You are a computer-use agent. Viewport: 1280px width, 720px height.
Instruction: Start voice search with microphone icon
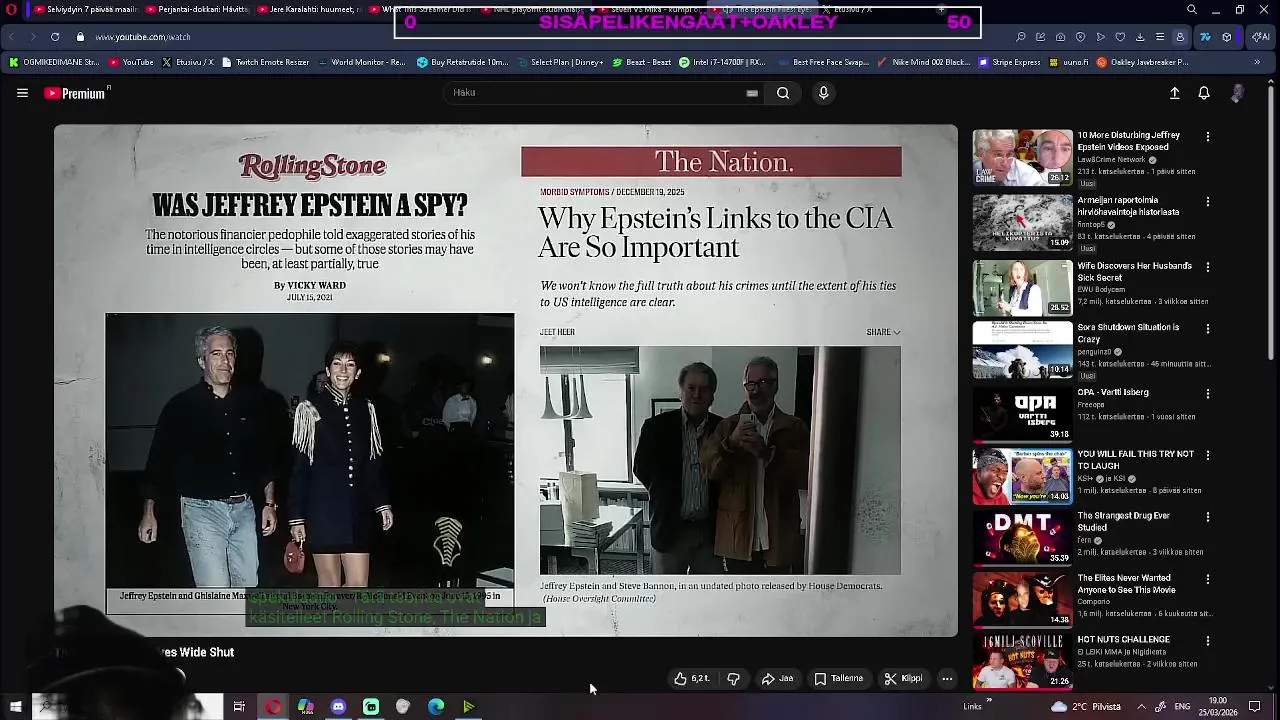click(x=823, y=93)
